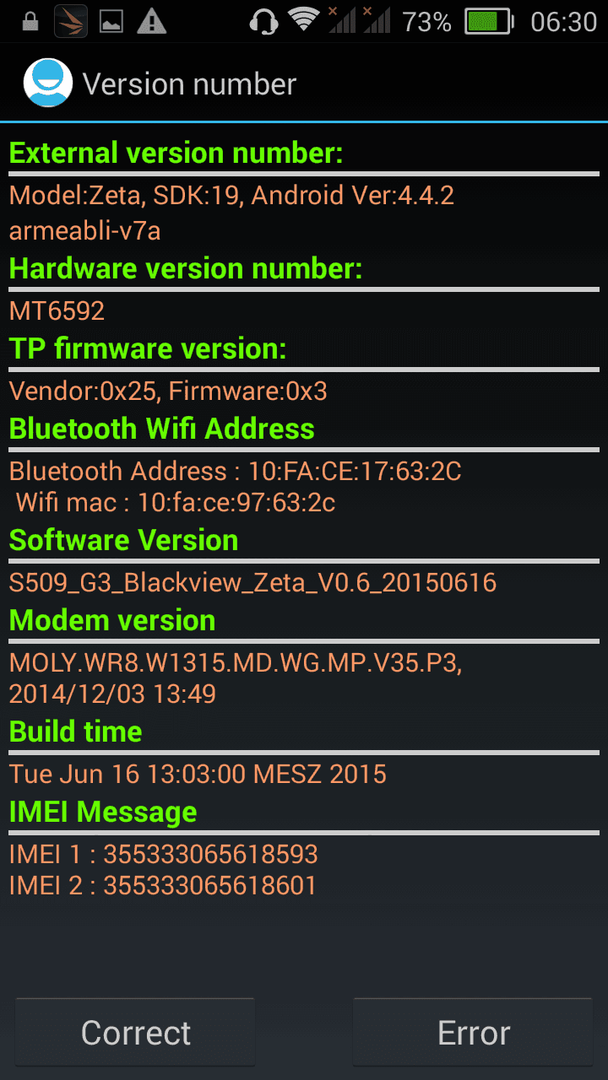Tap the Version number title text

[x=189, y=84]
